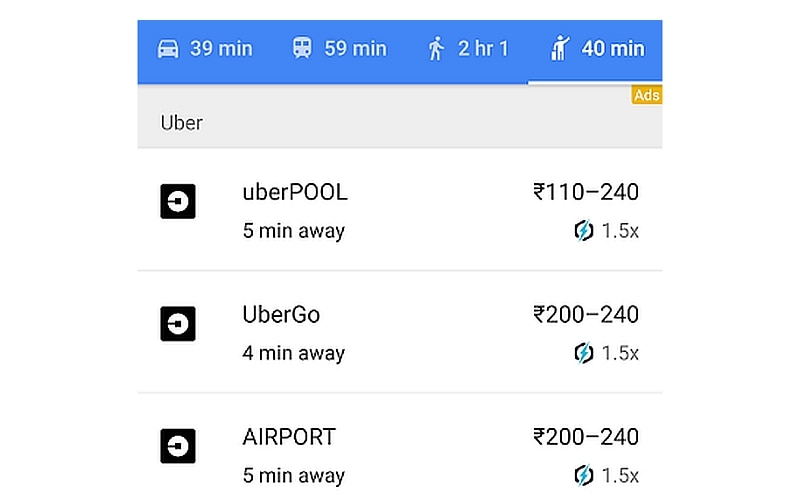
Task: Tap the walking person icon
Action: (x=436, y=49)
